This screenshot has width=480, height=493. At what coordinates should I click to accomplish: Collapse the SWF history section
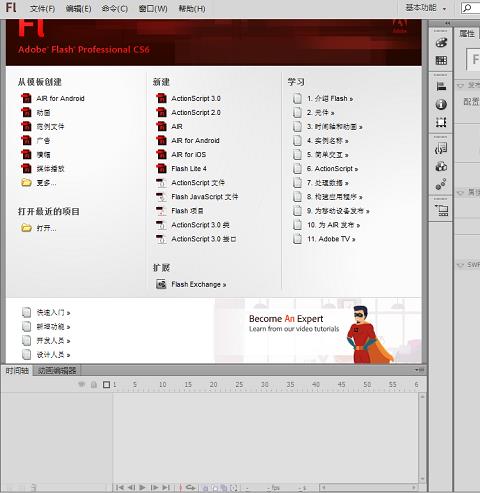point(461,265)
